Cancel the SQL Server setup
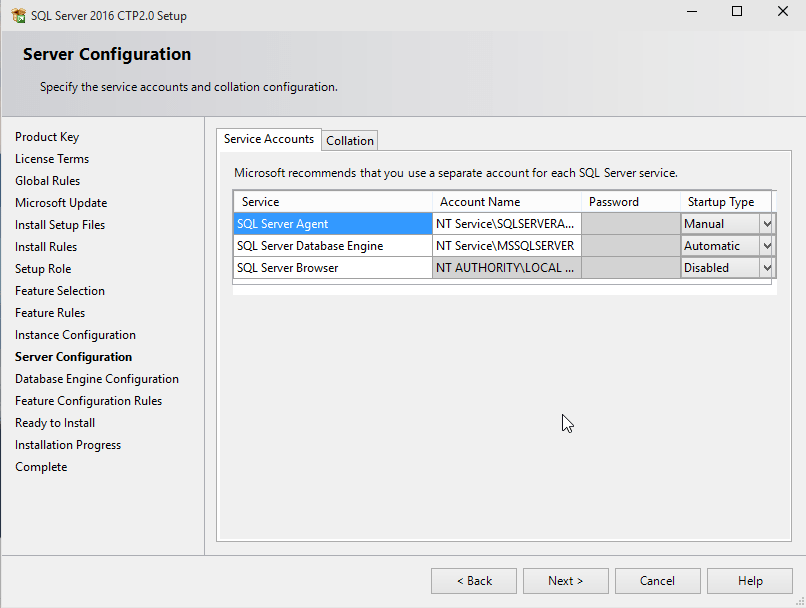The image size is (806, 608). point(657,581)
